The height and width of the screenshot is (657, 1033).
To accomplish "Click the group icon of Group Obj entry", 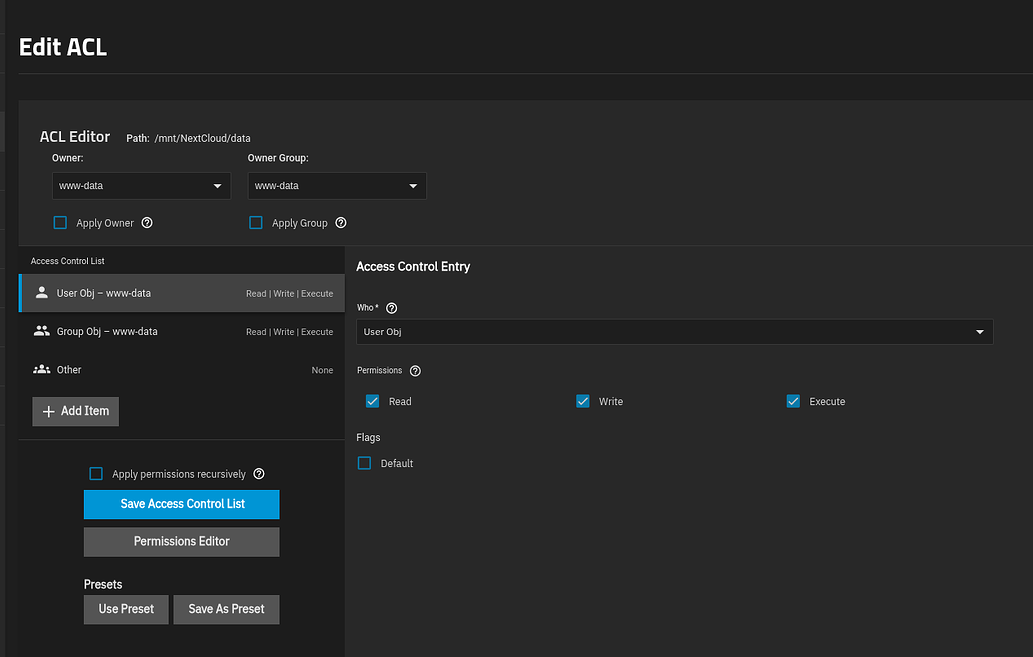I will tap(42, 331).
